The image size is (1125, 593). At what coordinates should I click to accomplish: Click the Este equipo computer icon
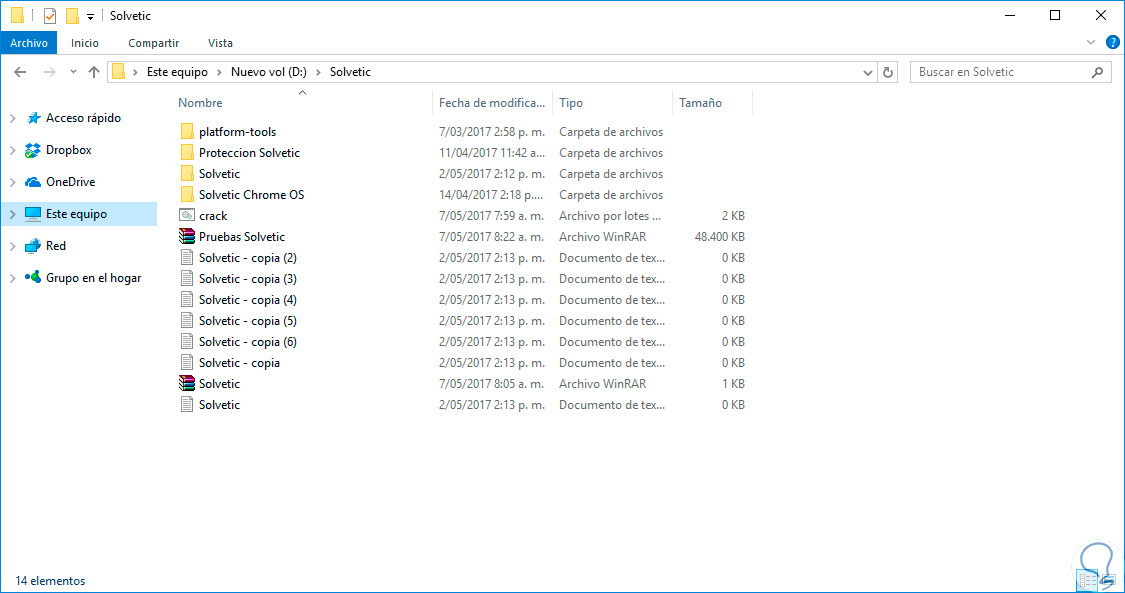[32, 214]
